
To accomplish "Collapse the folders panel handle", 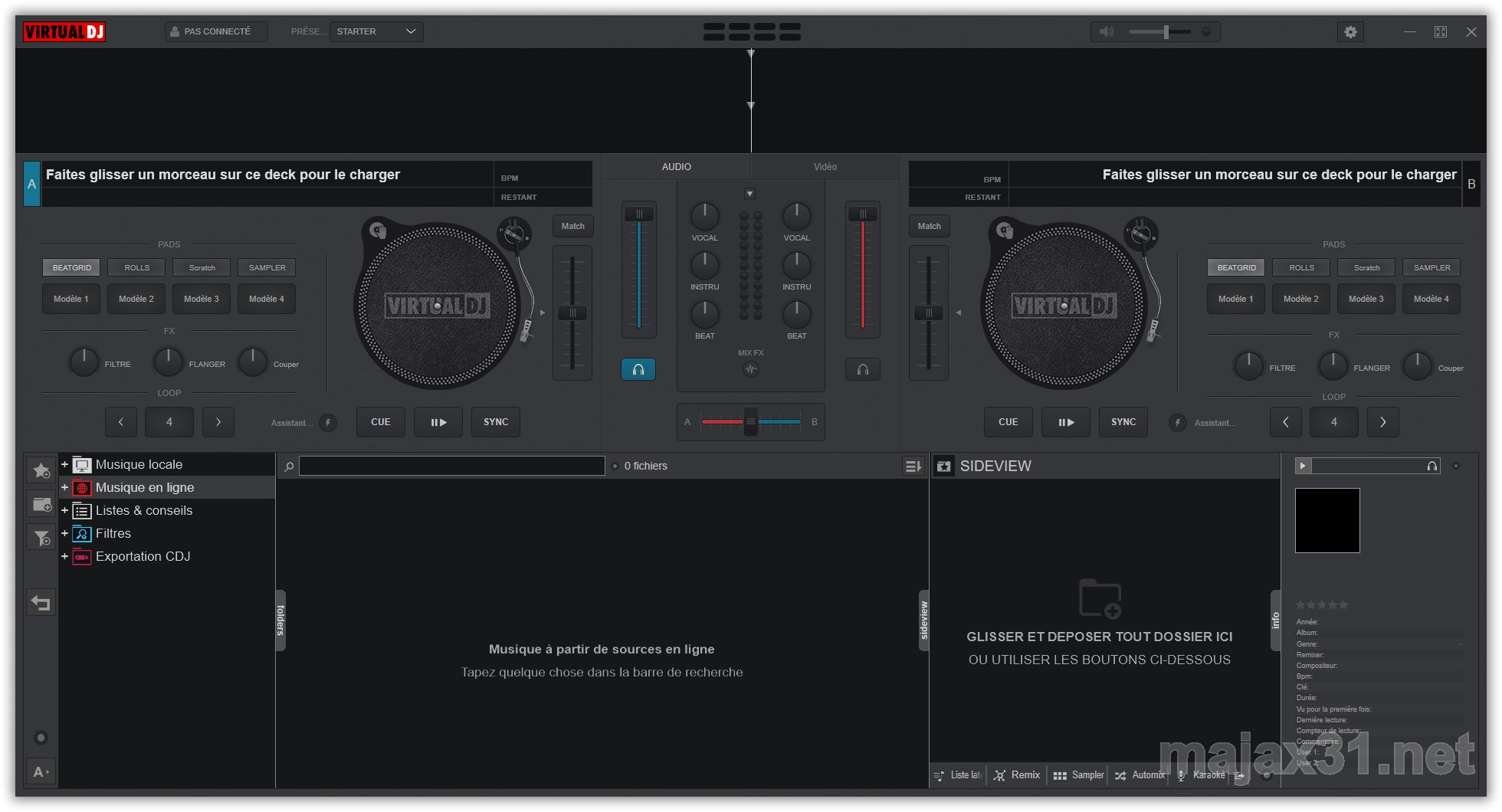I will [x=280, y=620].
